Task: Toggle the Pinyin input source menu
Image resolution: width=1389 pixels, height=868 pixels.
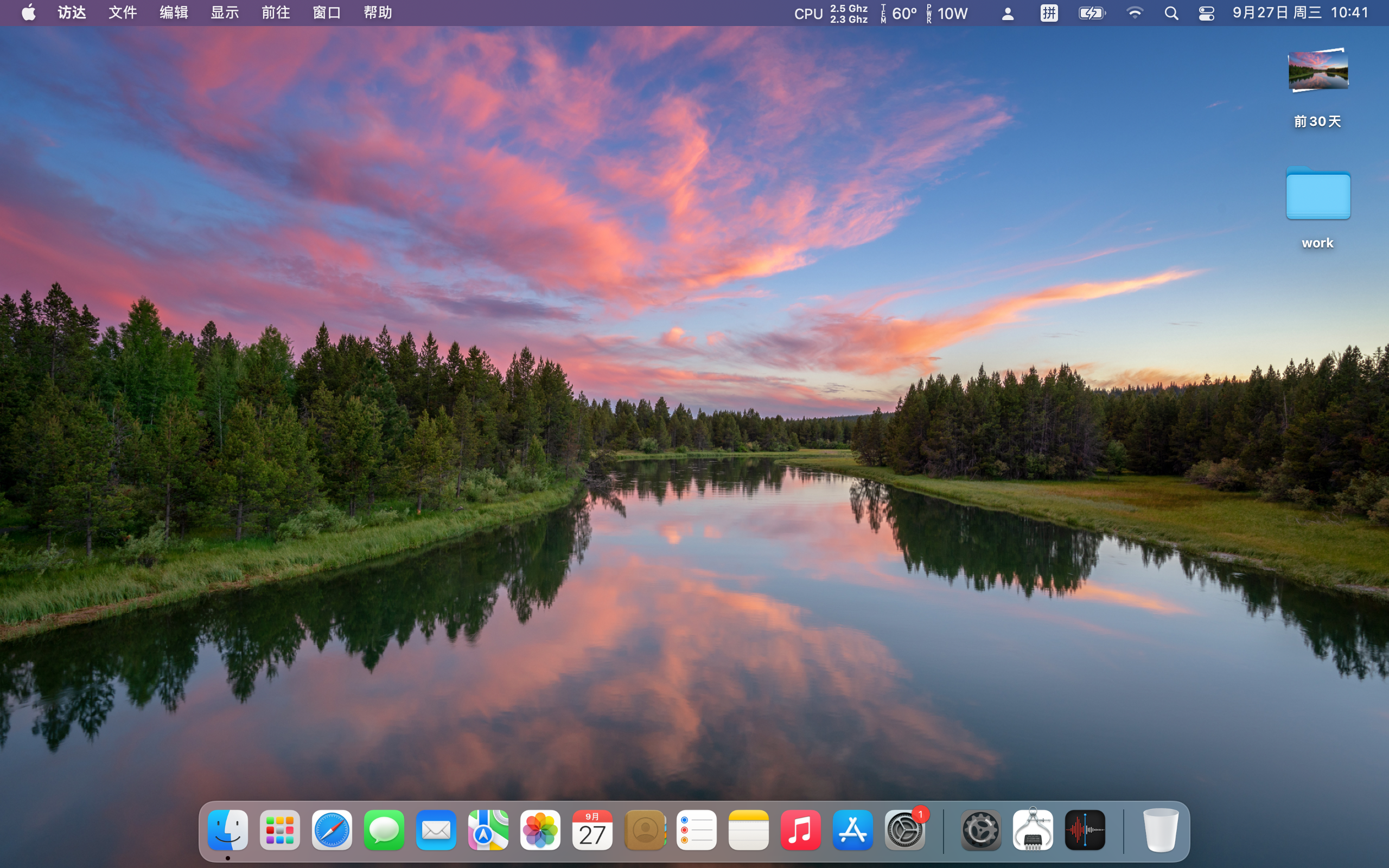Action: click(1049, 13)
